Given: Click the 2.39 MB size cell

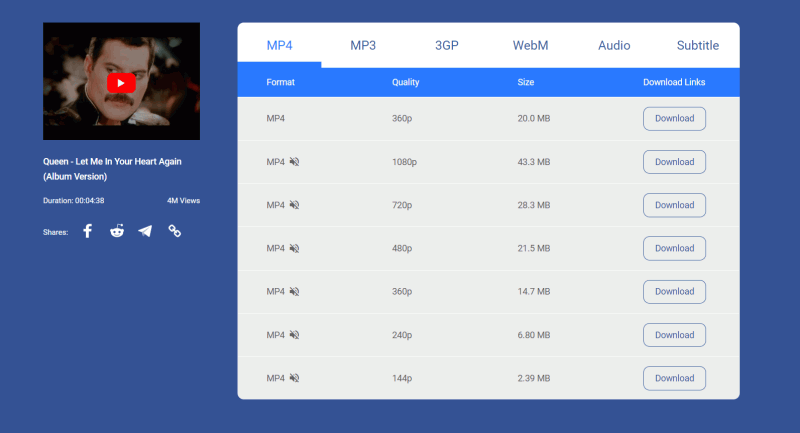Looking at the screenshot, I should tap(534, 378).
